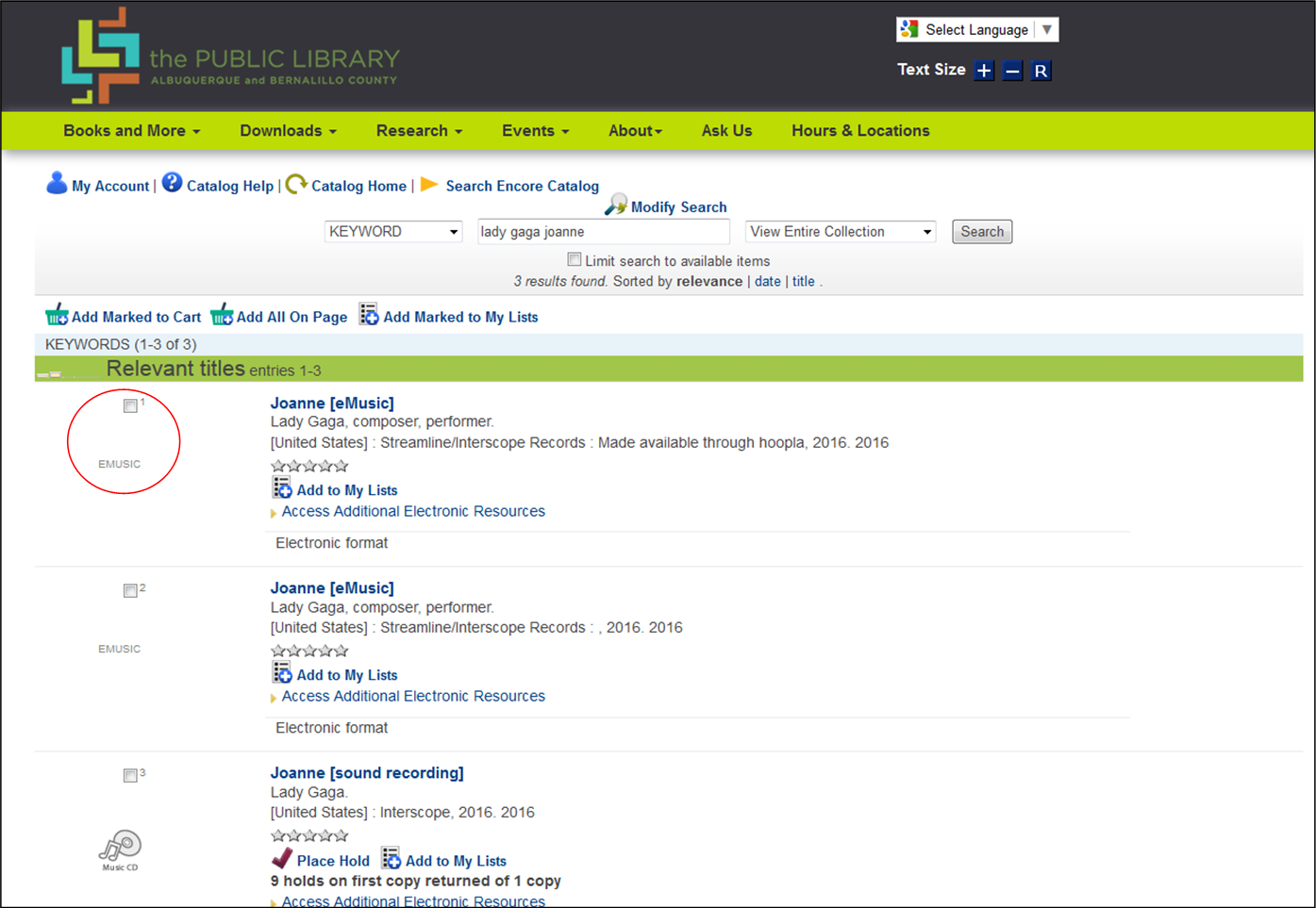Expand the Events menu

tap(535, 131)
